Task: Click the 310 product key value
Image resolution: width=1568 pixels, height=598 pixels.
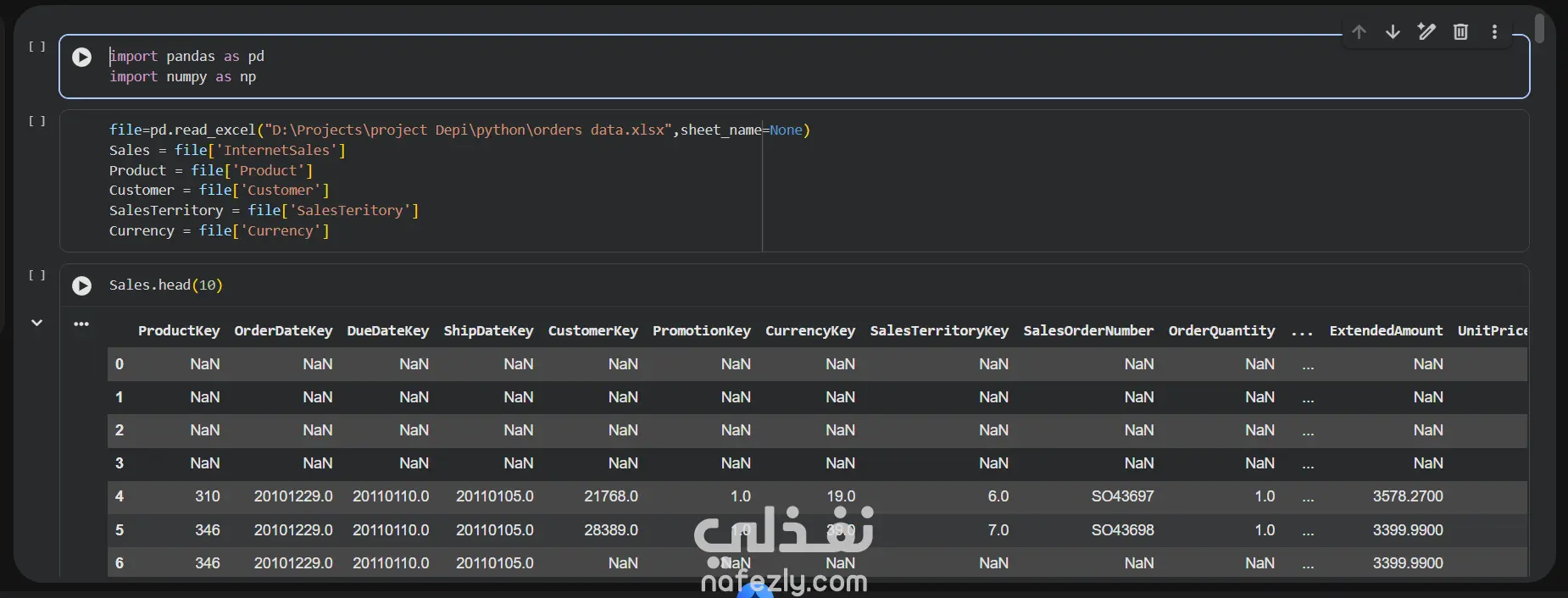Action: (x=207, y=496)
